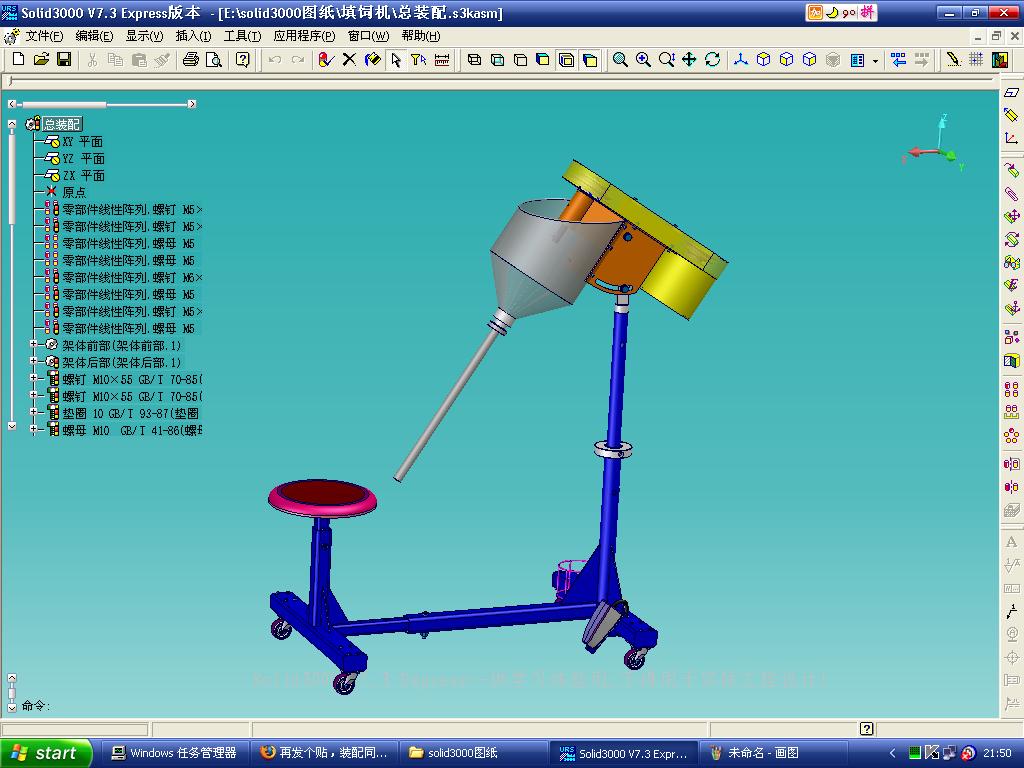Open a file with the folder icon

coord(41,59)
